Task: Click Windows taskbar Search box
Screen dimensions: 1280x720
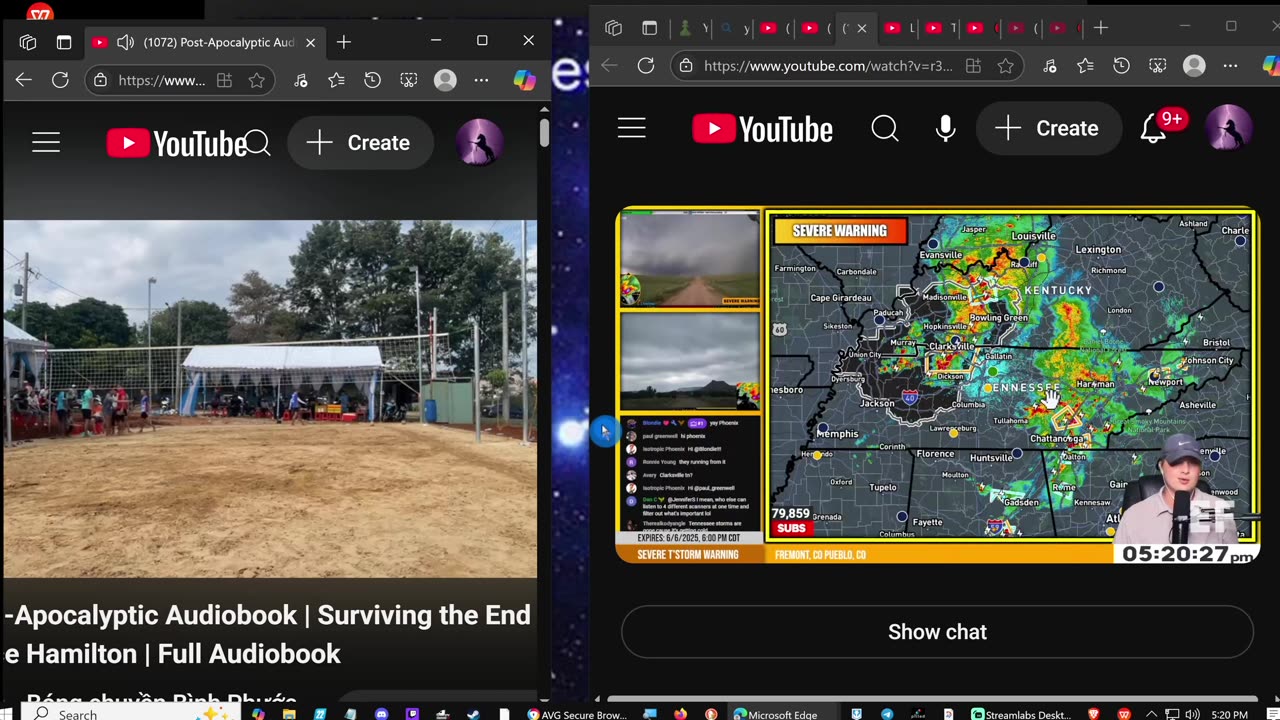Action: (x=132, y=713)
